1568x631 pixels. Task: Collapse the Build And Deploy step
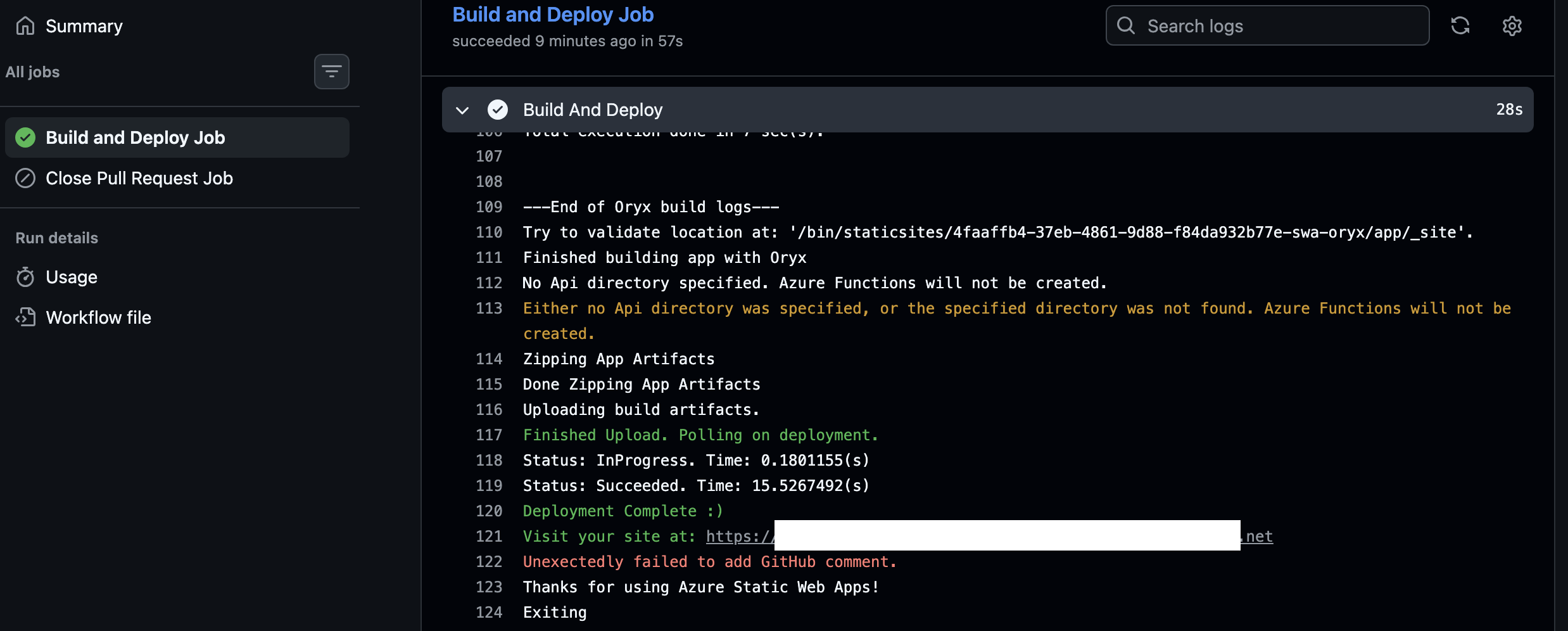pos(462,110)
